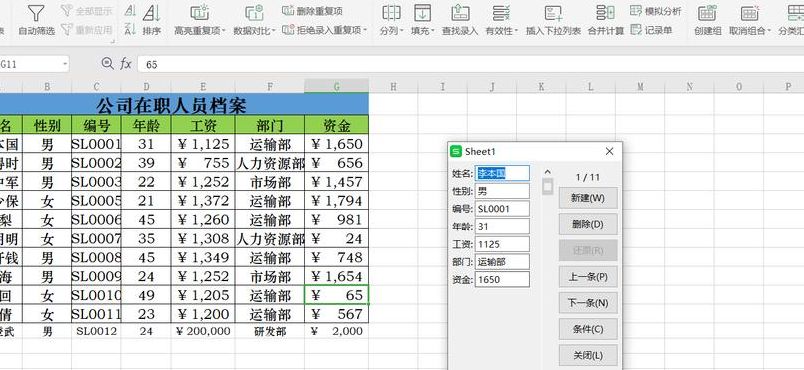804x370 pixels.
Task: Expand the 分列 split column dropdown
Action: (401, 31)
